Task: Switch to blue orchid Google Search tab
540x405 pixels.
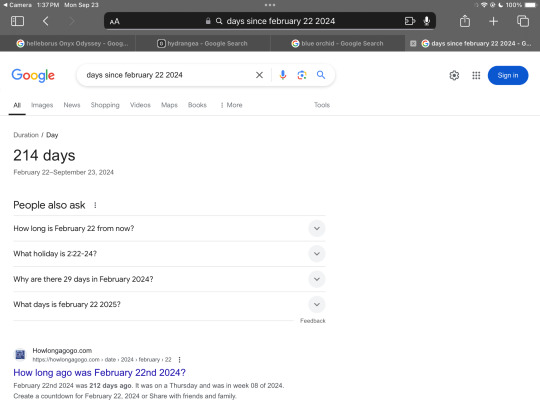Action: tap(338, 43)
